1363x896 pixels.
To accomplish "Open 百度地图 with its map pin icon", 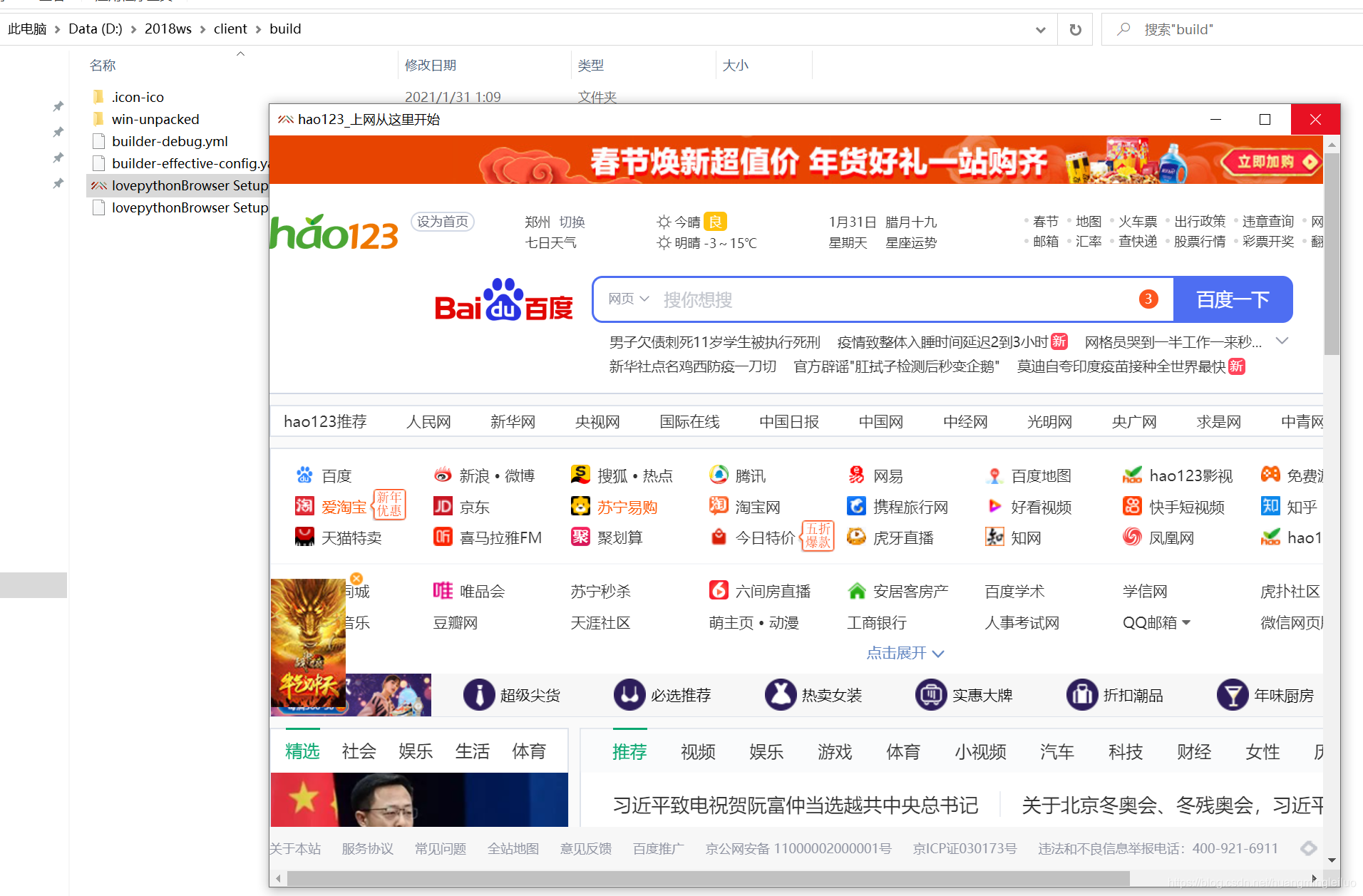I will tap(994, 475).
